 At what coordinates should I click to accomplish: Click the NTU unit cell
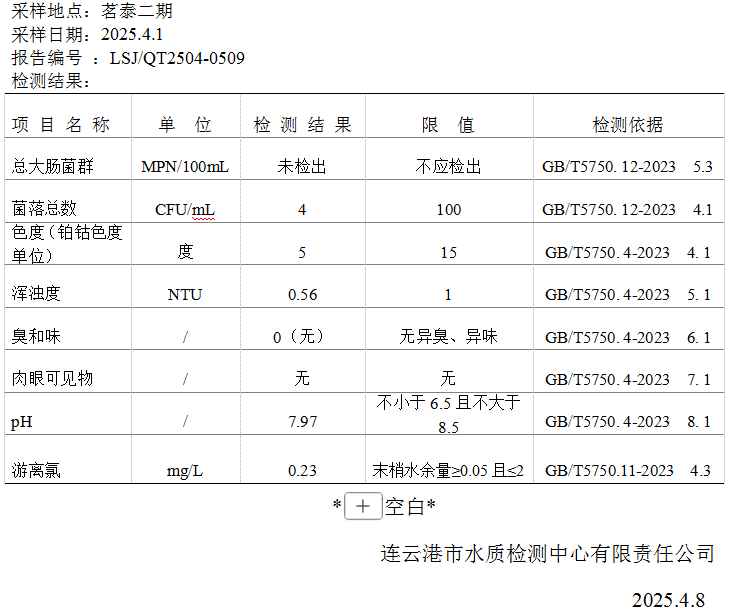pos(184,294)
